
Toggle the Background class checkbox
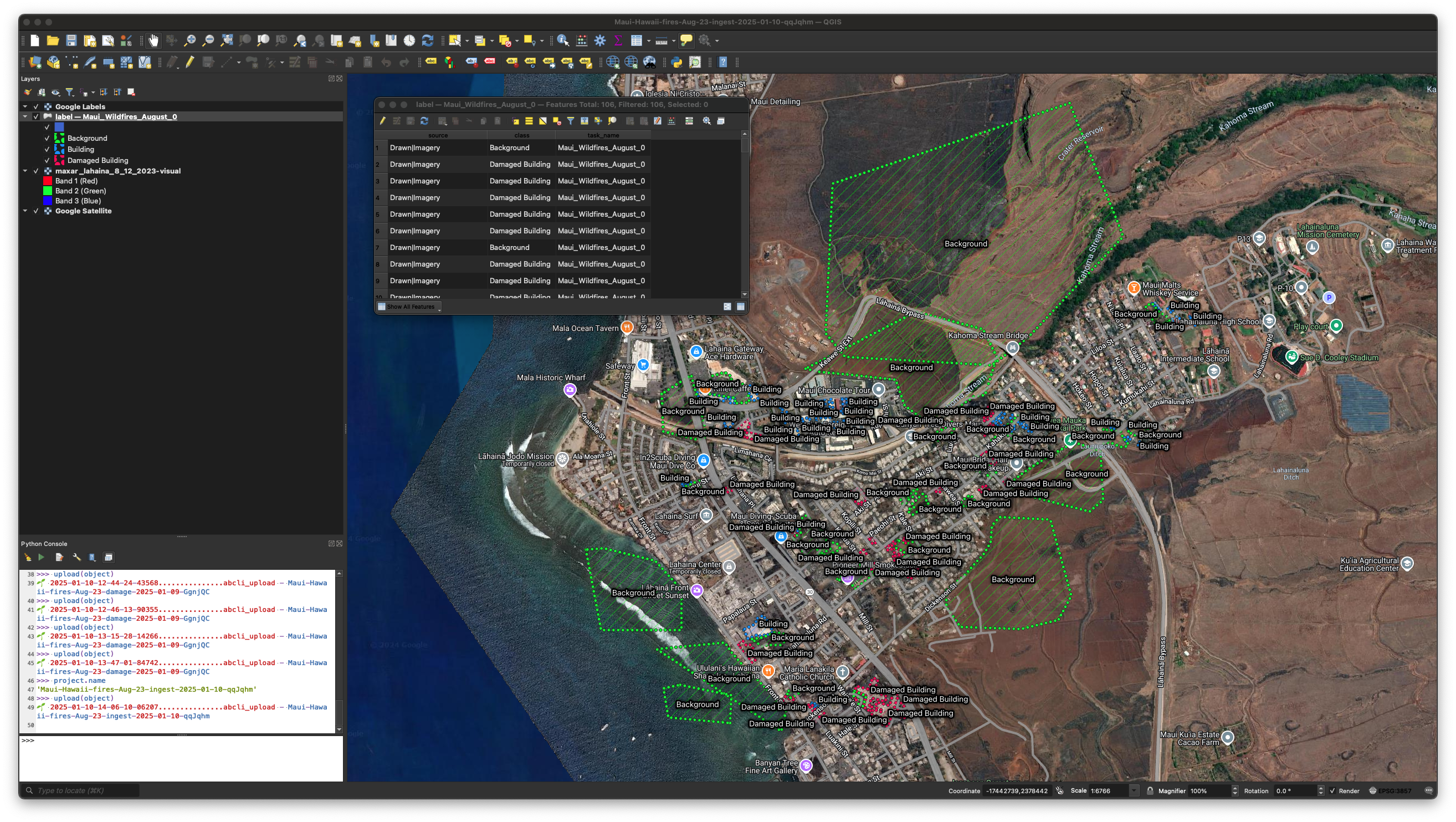[48, 139]
